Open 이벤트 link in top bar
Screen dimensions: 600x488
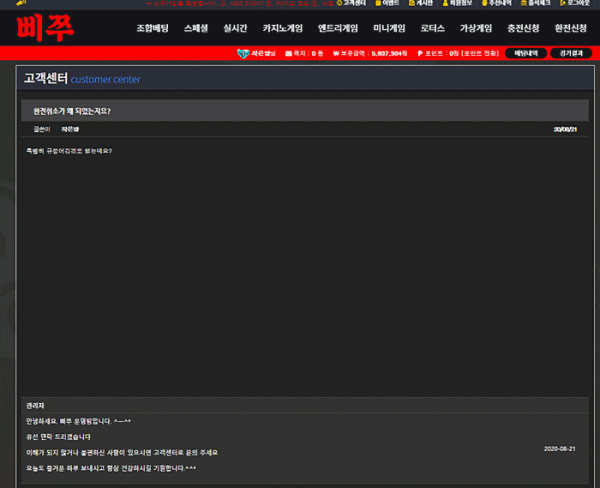coord(387,3)
